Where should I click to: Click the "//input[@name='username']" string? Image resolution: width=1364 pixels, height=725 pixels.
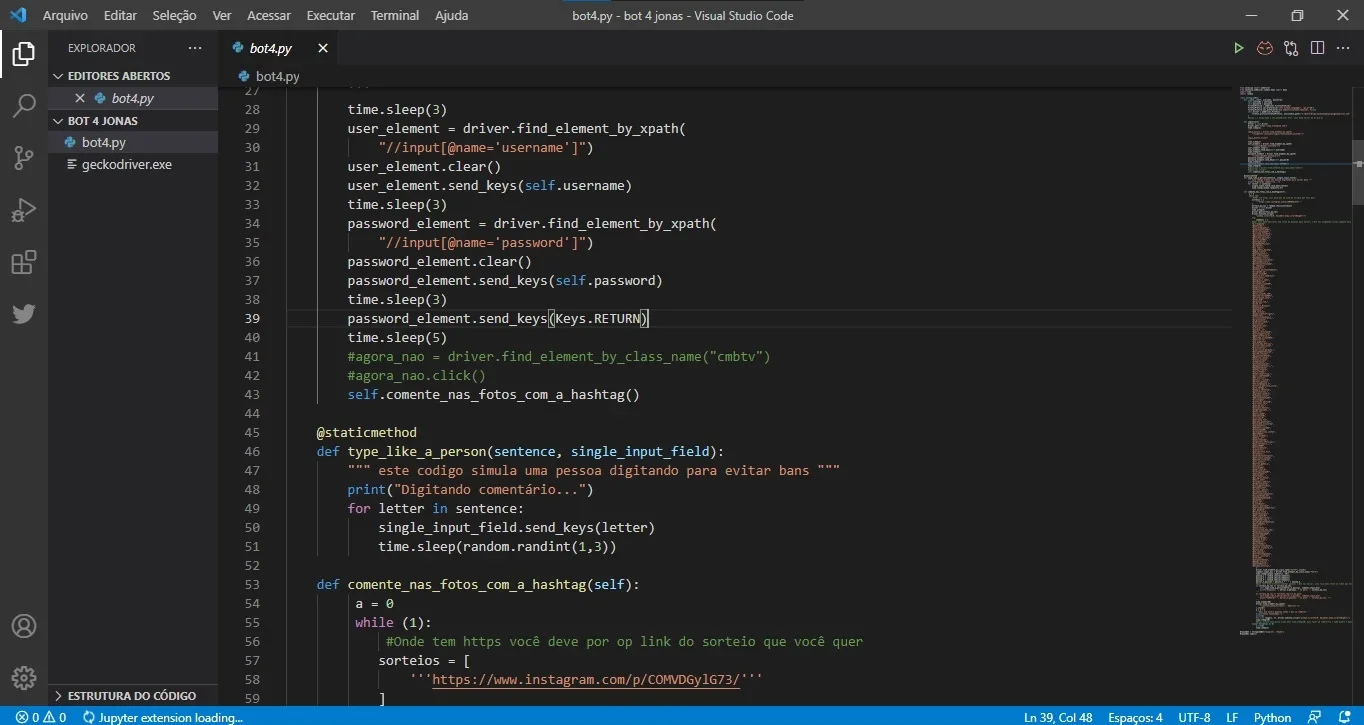tap(482, 148)
